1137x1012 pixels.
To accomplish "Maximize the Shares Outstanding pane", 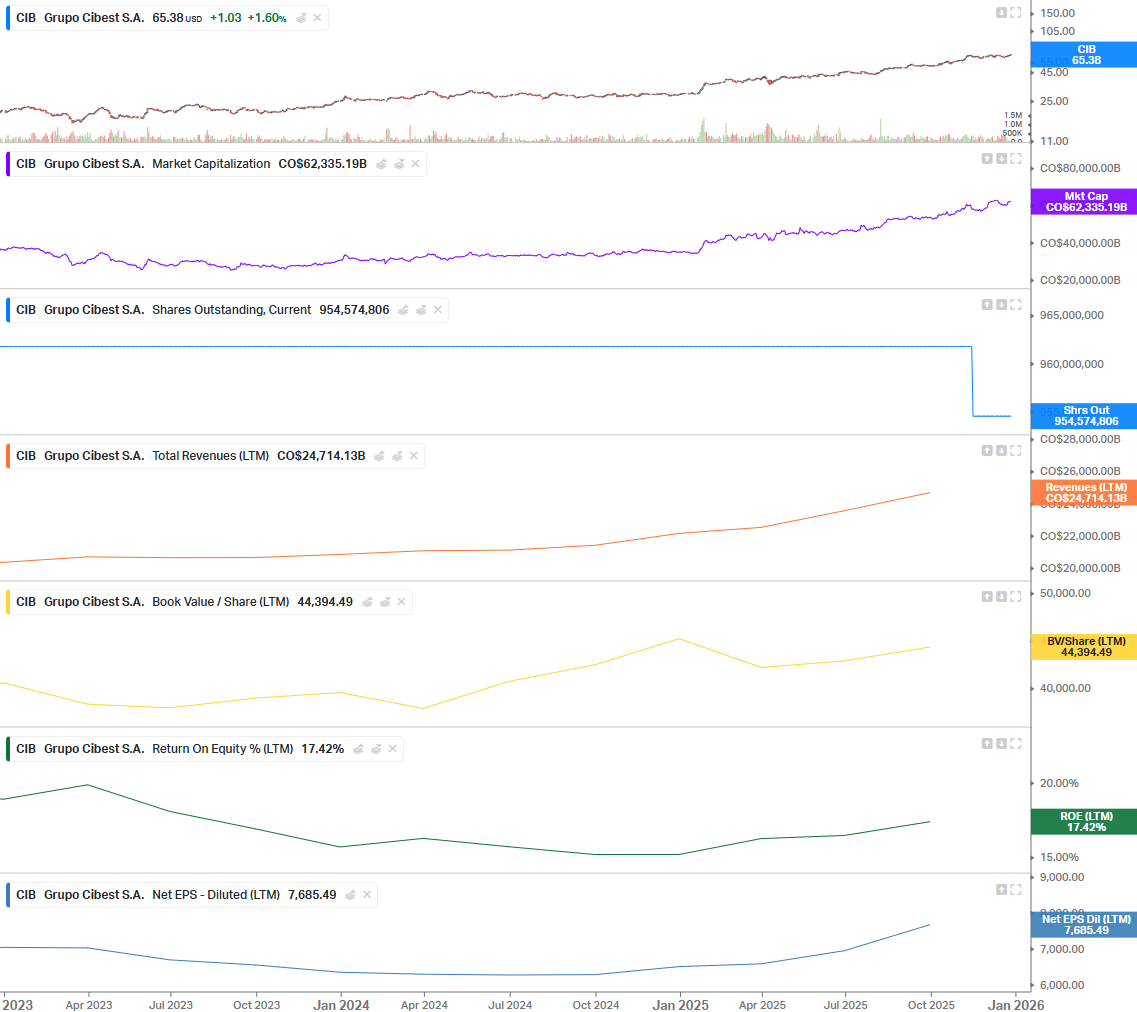I will click(x=1015, y=304).
